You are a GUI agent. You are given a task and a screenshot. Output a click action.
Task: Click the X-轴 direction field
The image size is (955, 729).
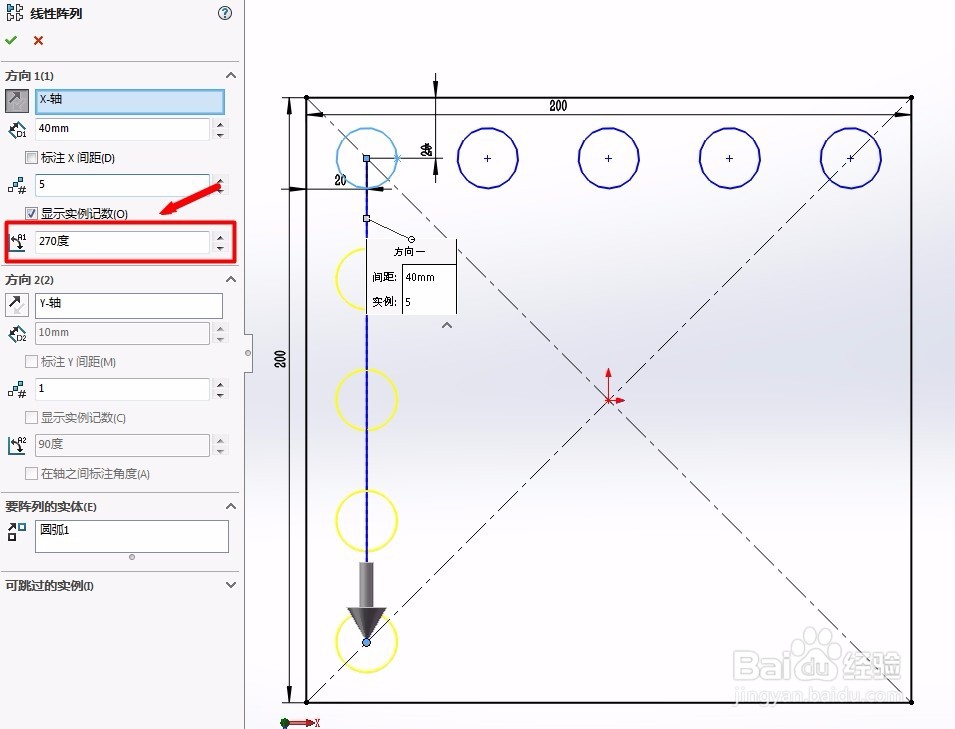coord(130,101)
